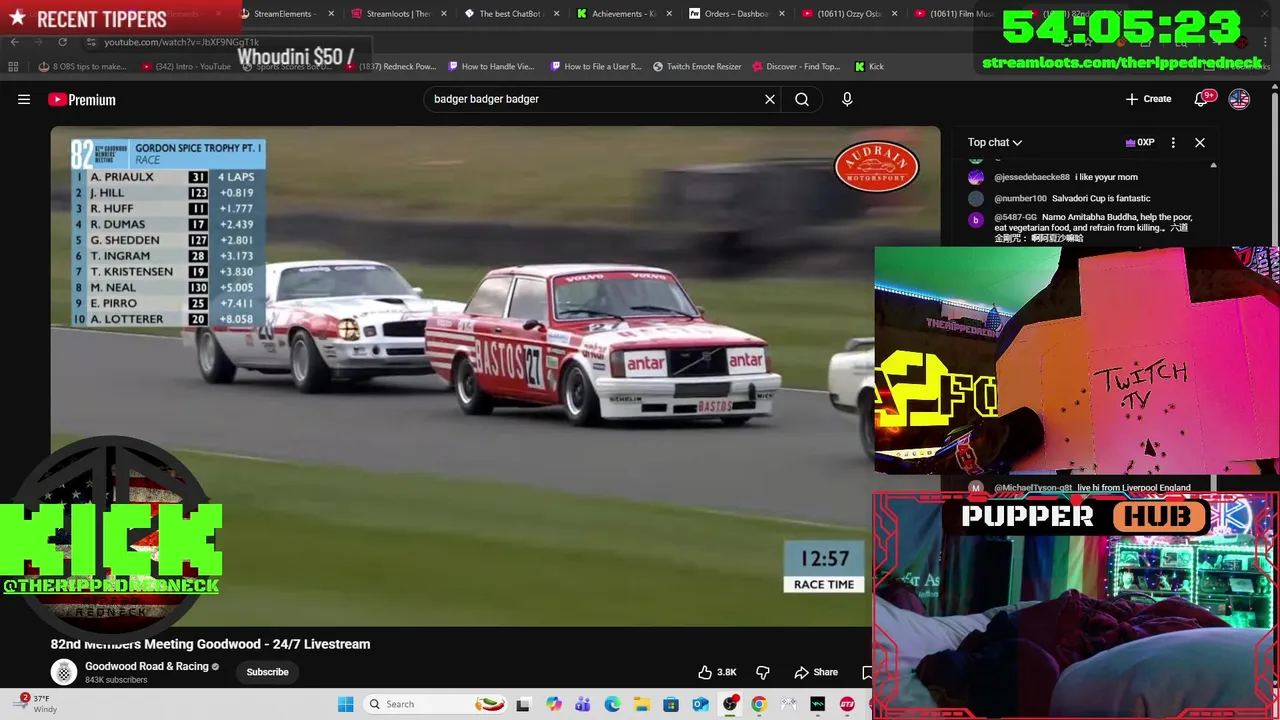Clear the badger badger badger search text
1280x720 pixels.
[770, 99]
